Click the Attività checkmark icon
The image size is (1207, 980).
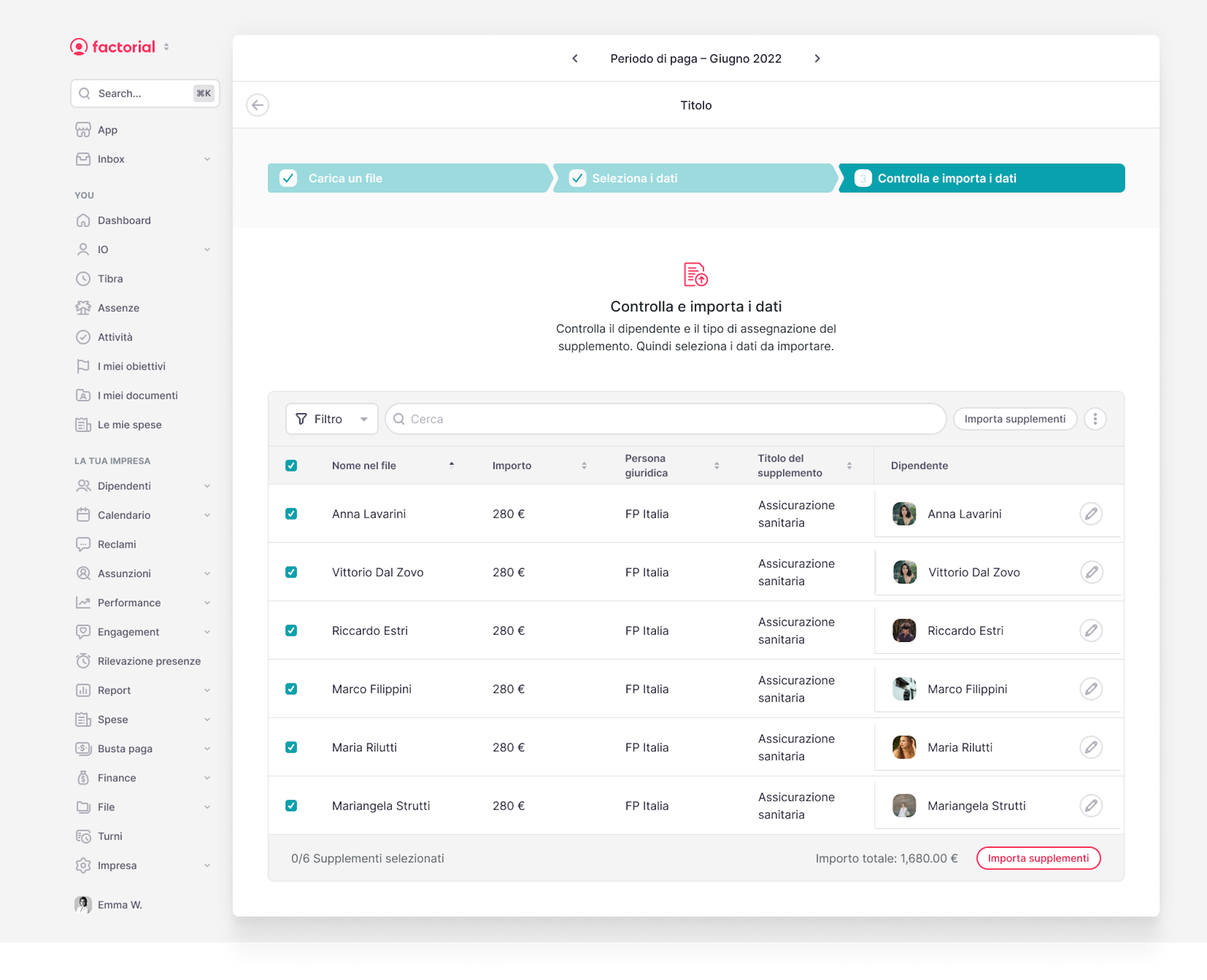click(83, 337)
